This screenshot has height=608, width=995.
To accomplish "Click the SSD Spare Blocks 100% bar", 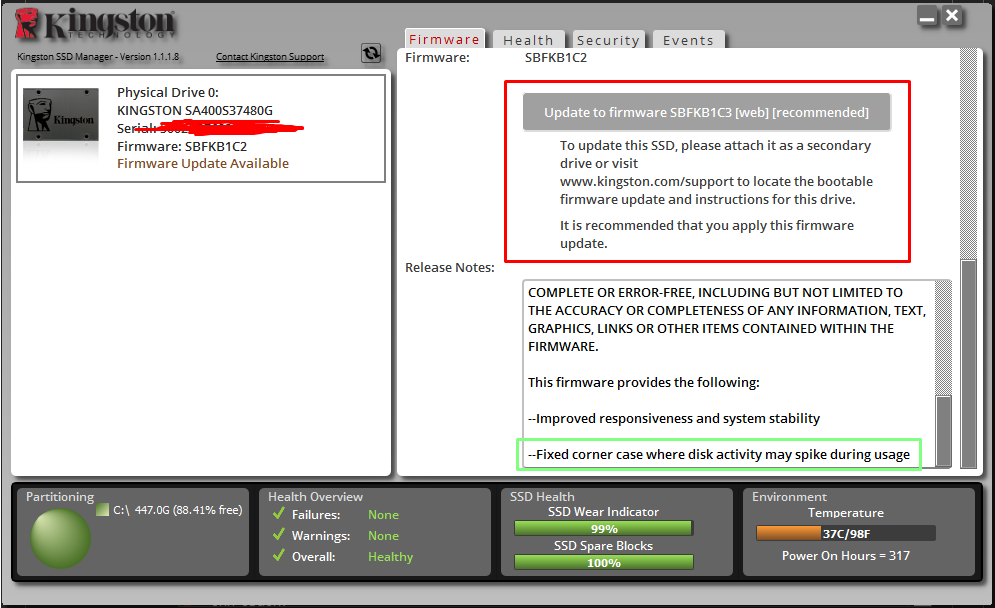I will point(603,562).
